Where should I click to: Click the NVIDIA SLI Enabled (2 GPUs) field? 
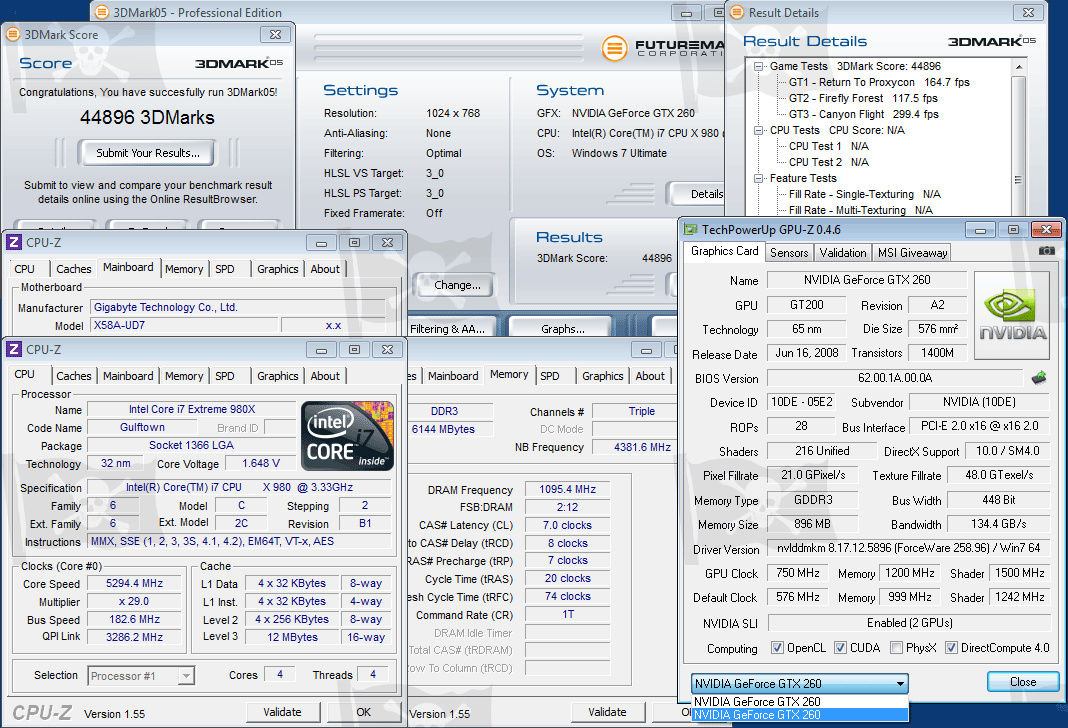point(909,622)
